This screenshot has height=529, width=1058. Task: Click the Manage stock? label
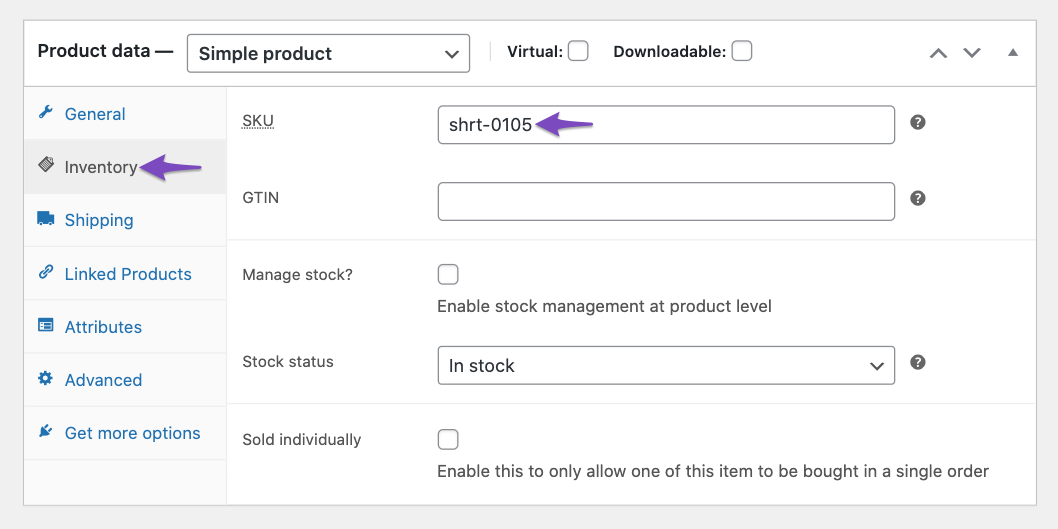tap(298, 275)
